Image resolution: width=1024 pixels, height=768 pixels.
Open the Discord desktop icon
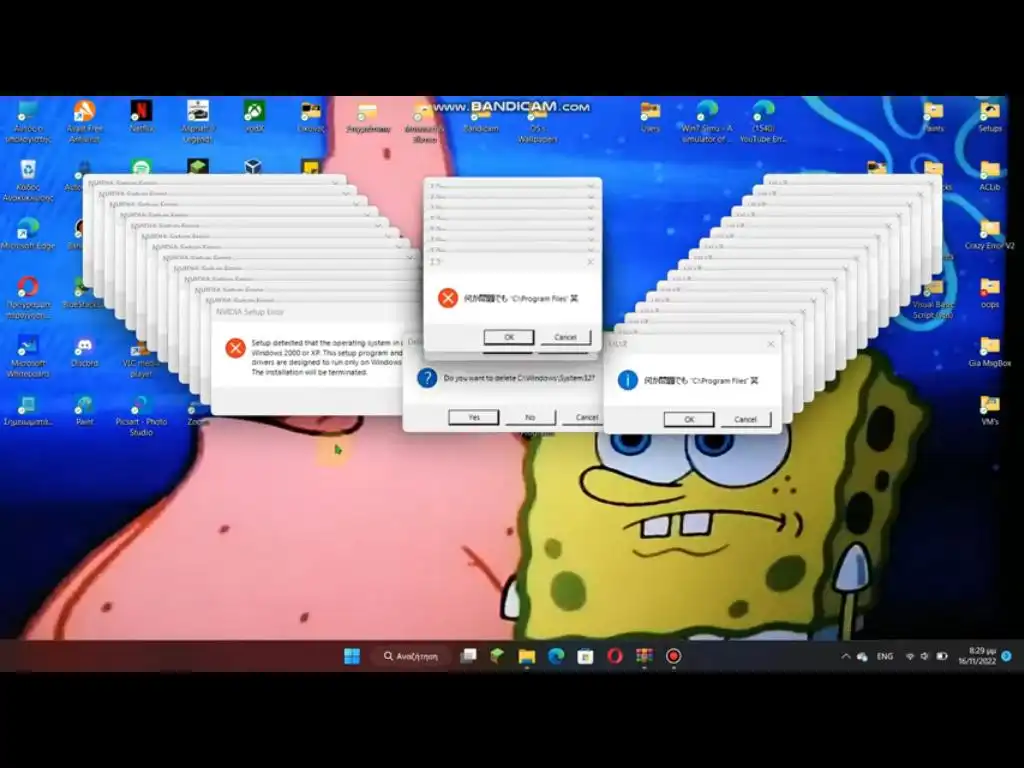click(x=84, y=351)
